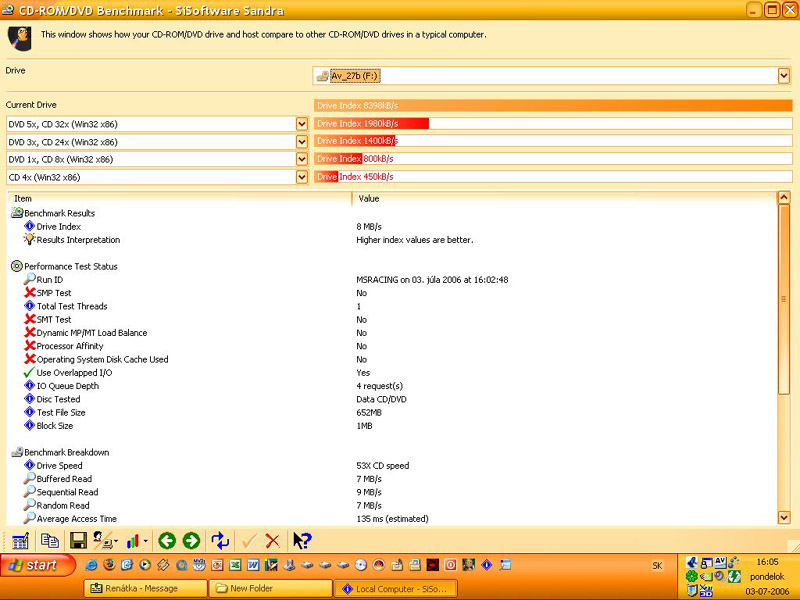This screenshot has height=600, width=800.
Task: Expand the DVD 1x, CD 8x reference dropdown
Action: tap(302, 159)
